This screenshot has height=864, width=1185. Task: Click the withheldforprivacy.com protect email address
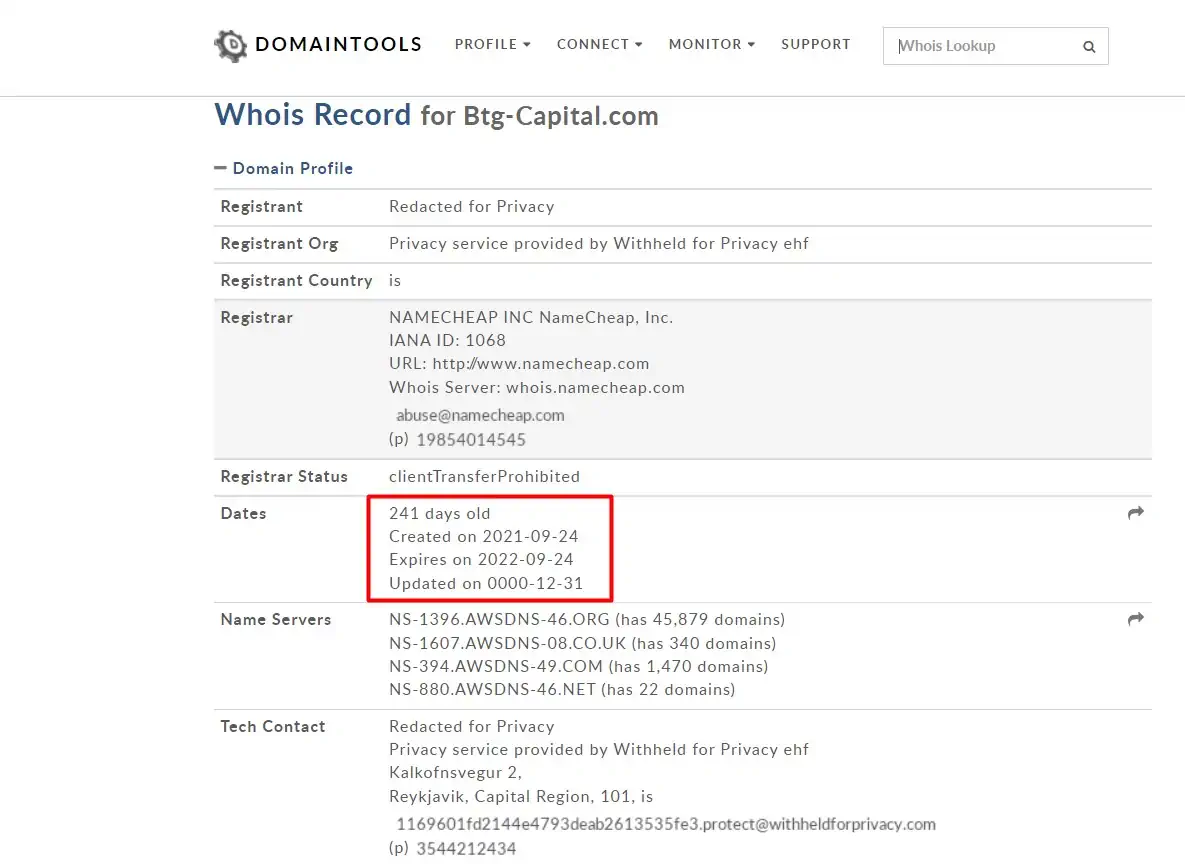point(666,825)
